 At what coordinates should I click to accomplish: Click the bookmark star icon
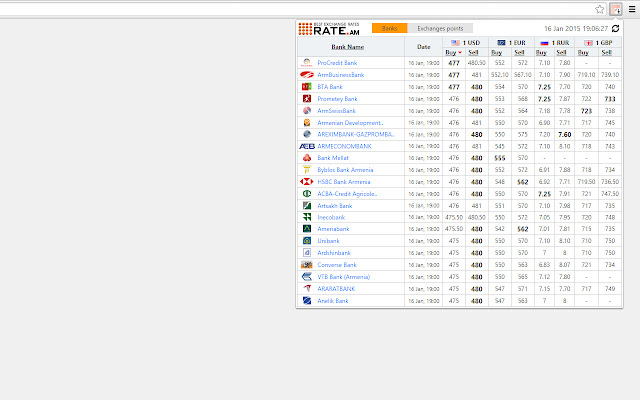599,9
